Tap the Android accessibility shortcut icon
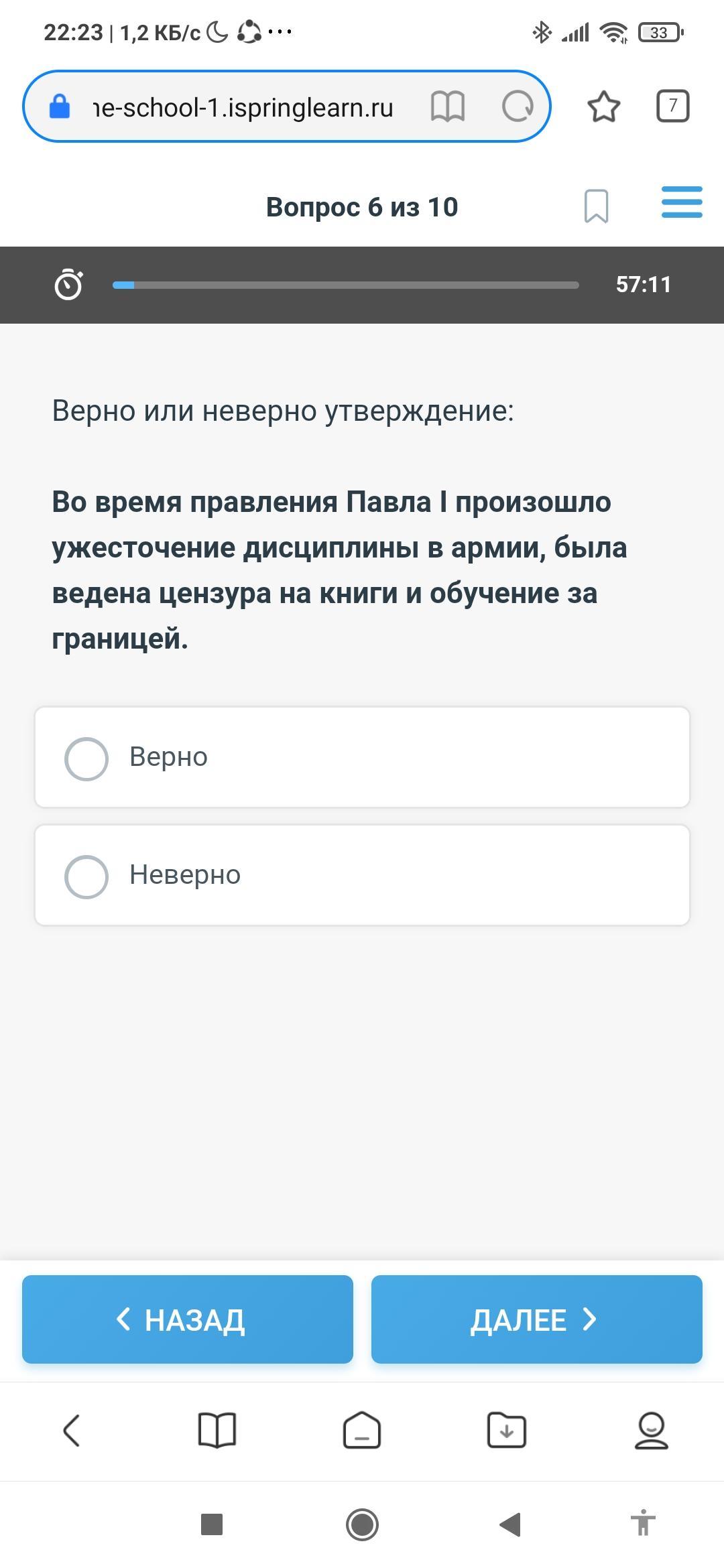 pos(644,1523)
